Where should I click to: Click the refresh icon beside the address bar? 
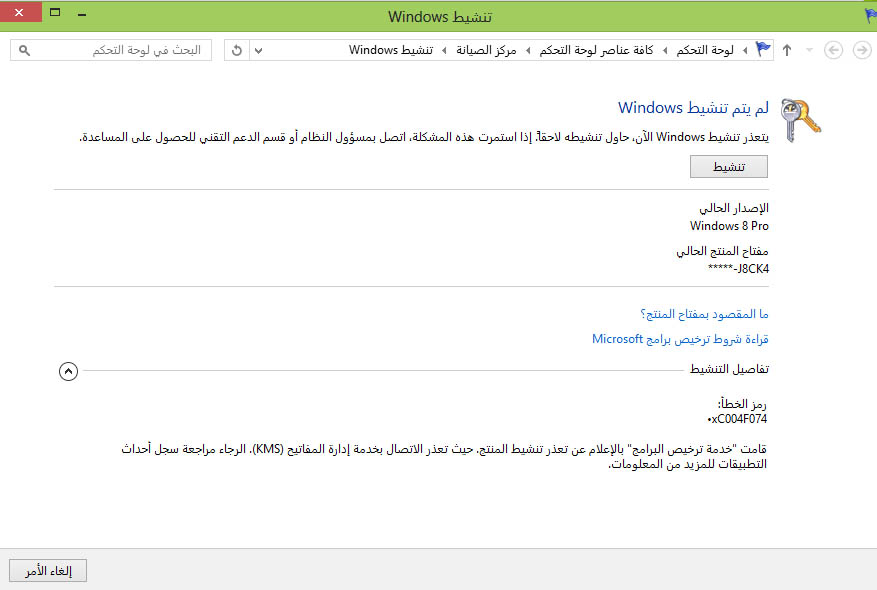coord(237,50)
